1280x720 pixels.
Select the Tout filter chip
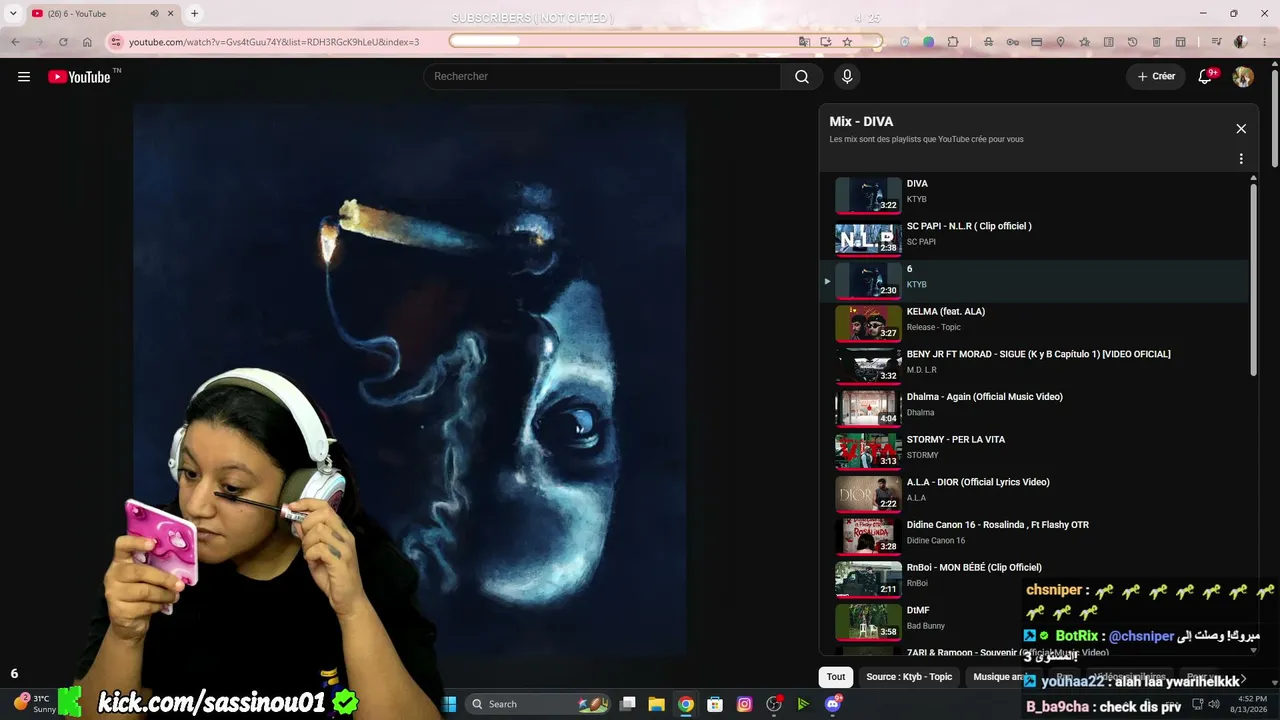[836, 677]
